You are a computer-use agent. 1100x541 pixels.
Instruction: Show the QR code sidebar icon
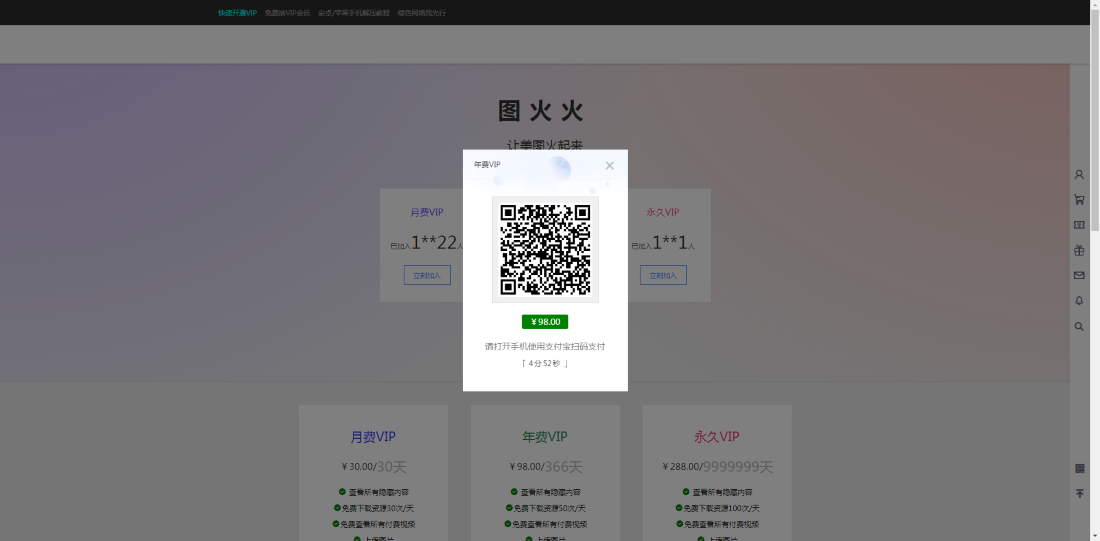tap(1079, 468)
